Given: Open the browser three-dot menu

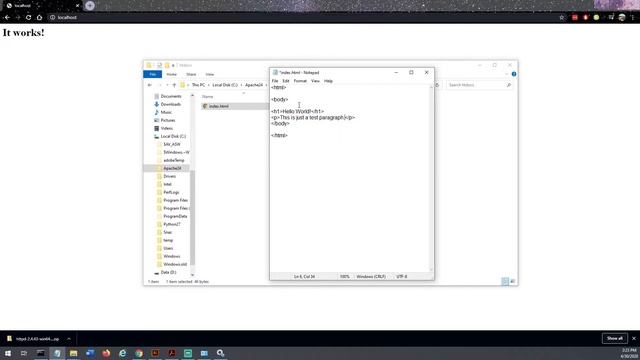Looking at the screenshot, I should pos(633,18).
